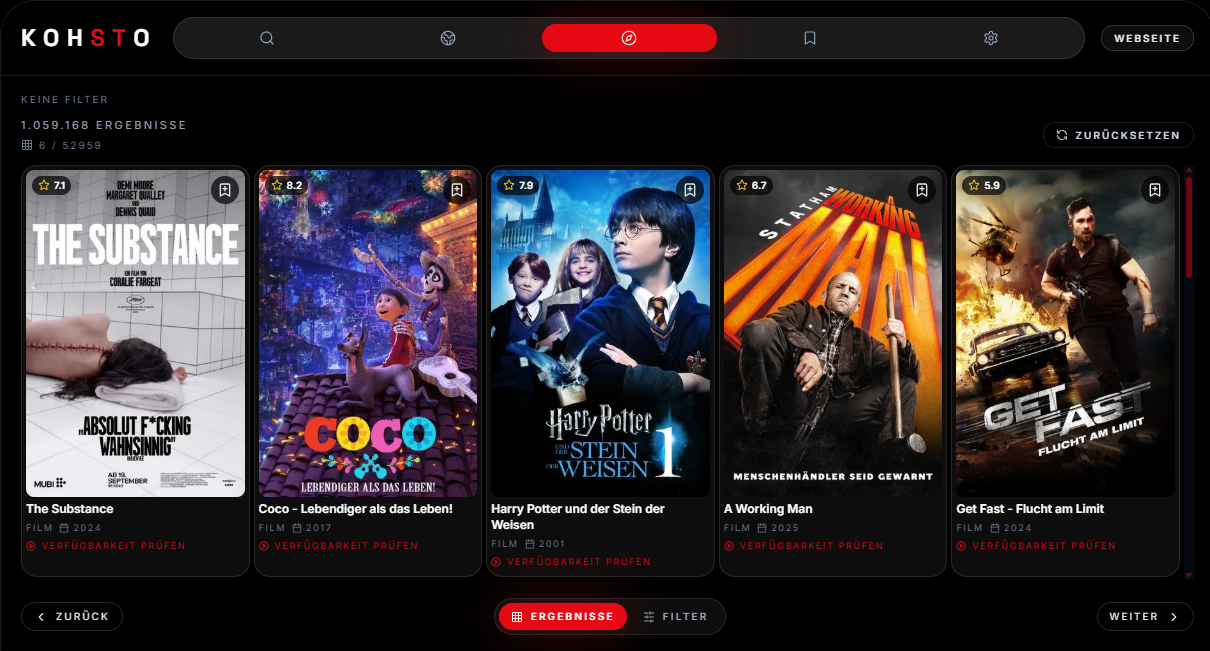Click the red vertical scrollbar

pyautogui.click(x=1188, y=226)
